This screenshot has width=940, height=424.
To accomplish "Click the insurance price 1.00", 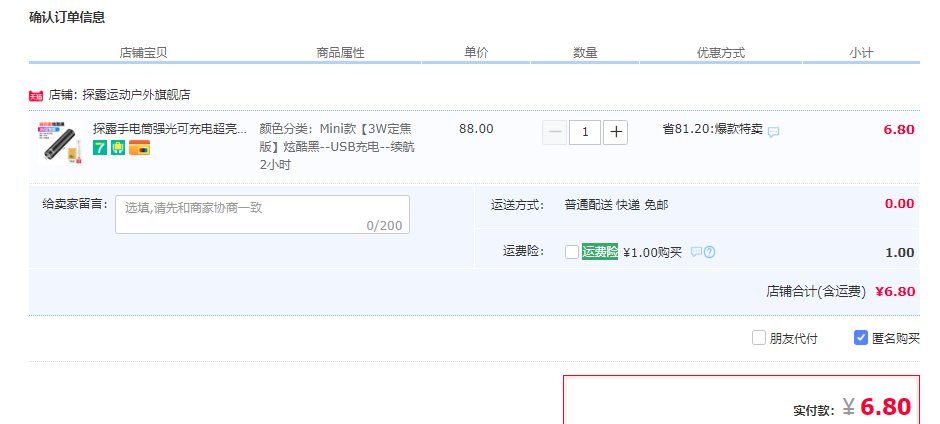I will pos(900,252).
